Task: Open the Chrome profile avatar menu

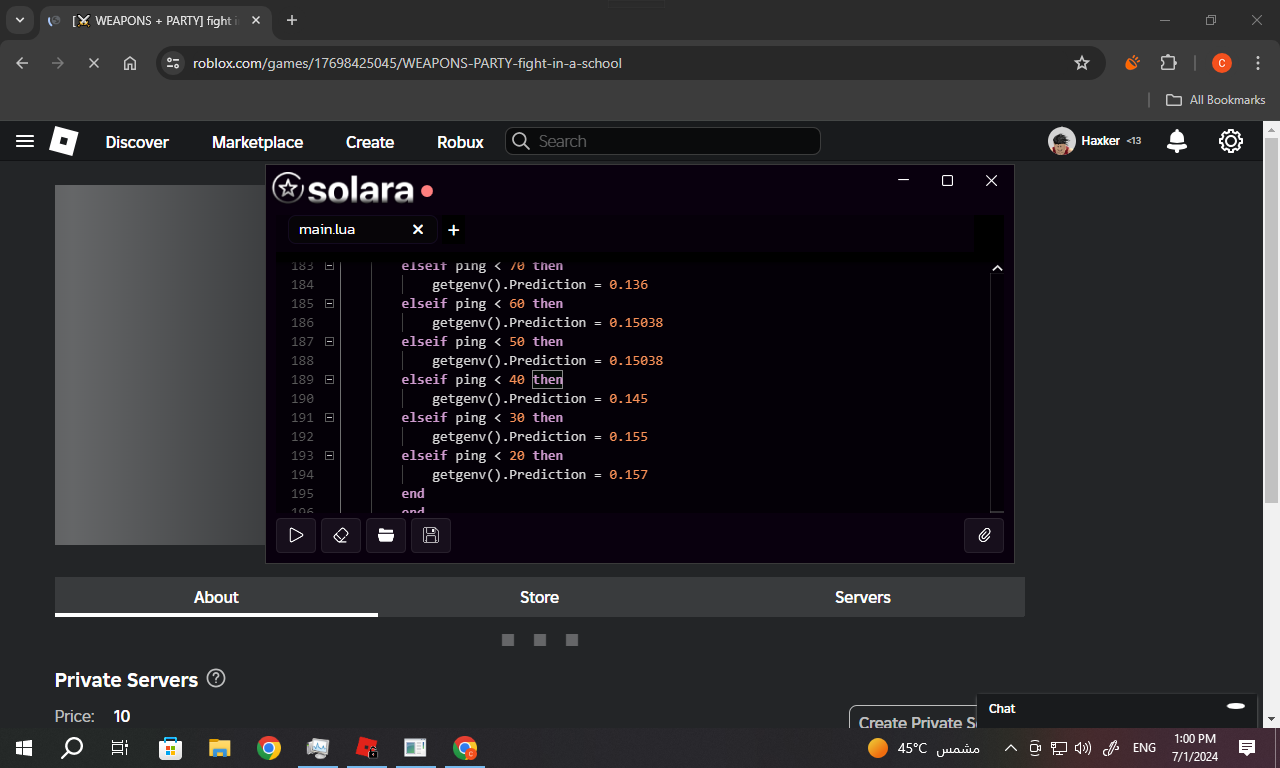Action: pyautogui.click(x=1221, y=63)
